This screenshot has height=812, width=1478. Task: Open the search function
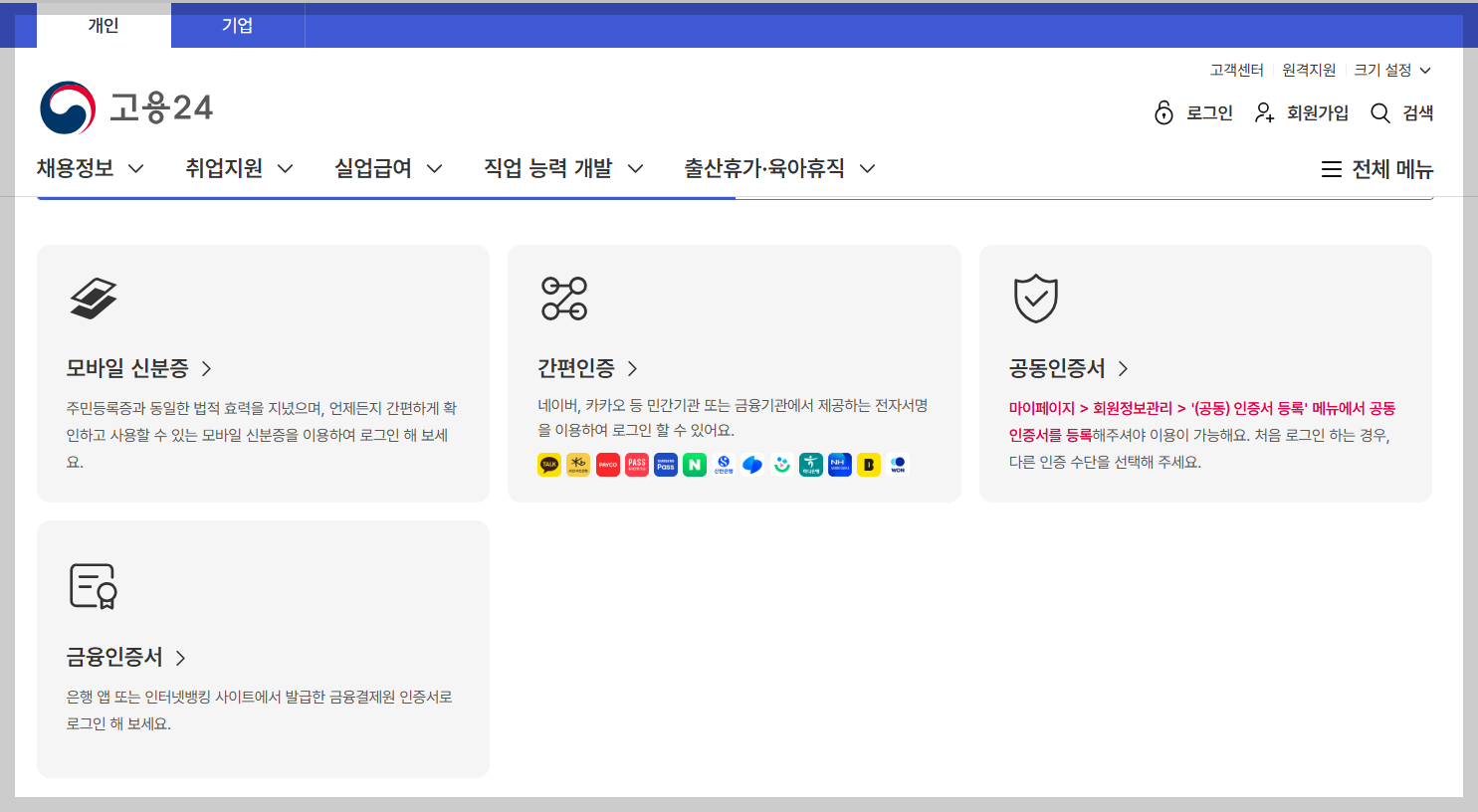tap(1404, 113)
